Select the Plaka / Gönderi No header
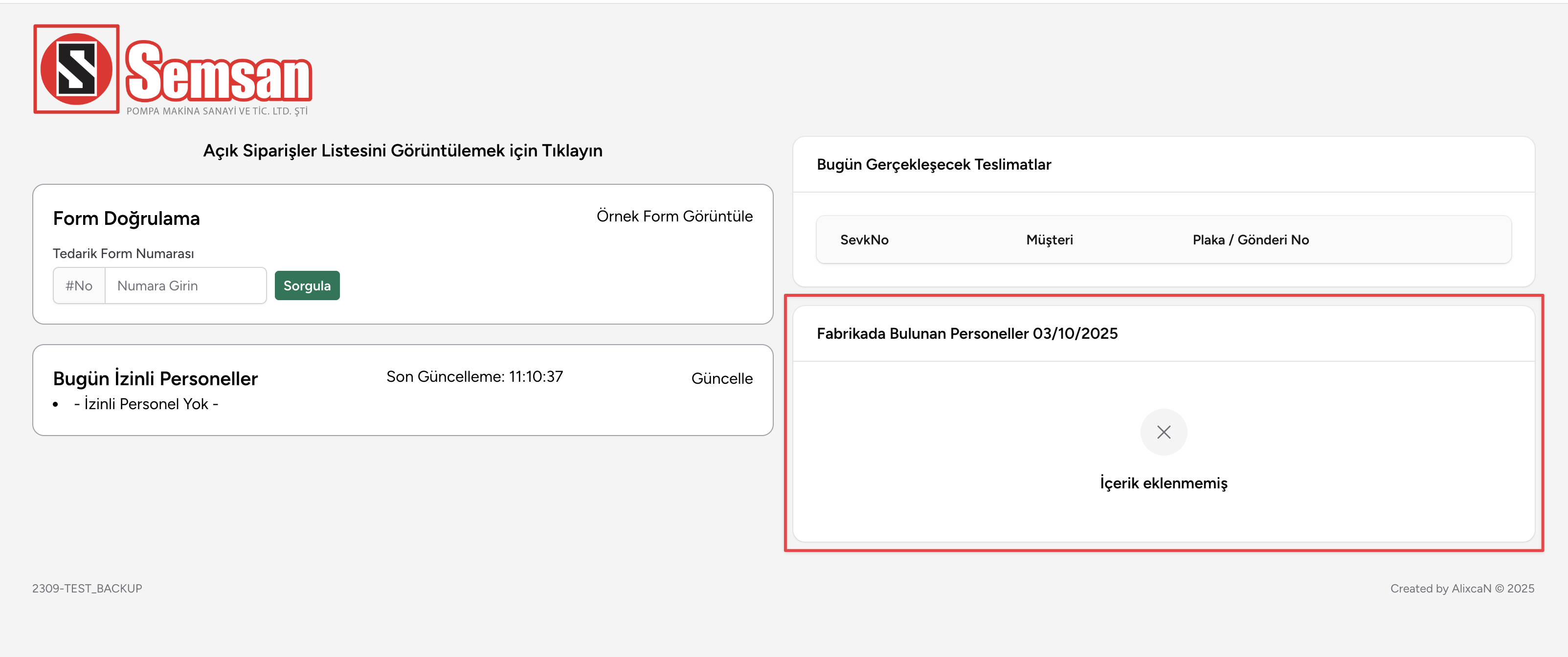The height and width of the screenshot is (657, 1568). coord(1250,240)
